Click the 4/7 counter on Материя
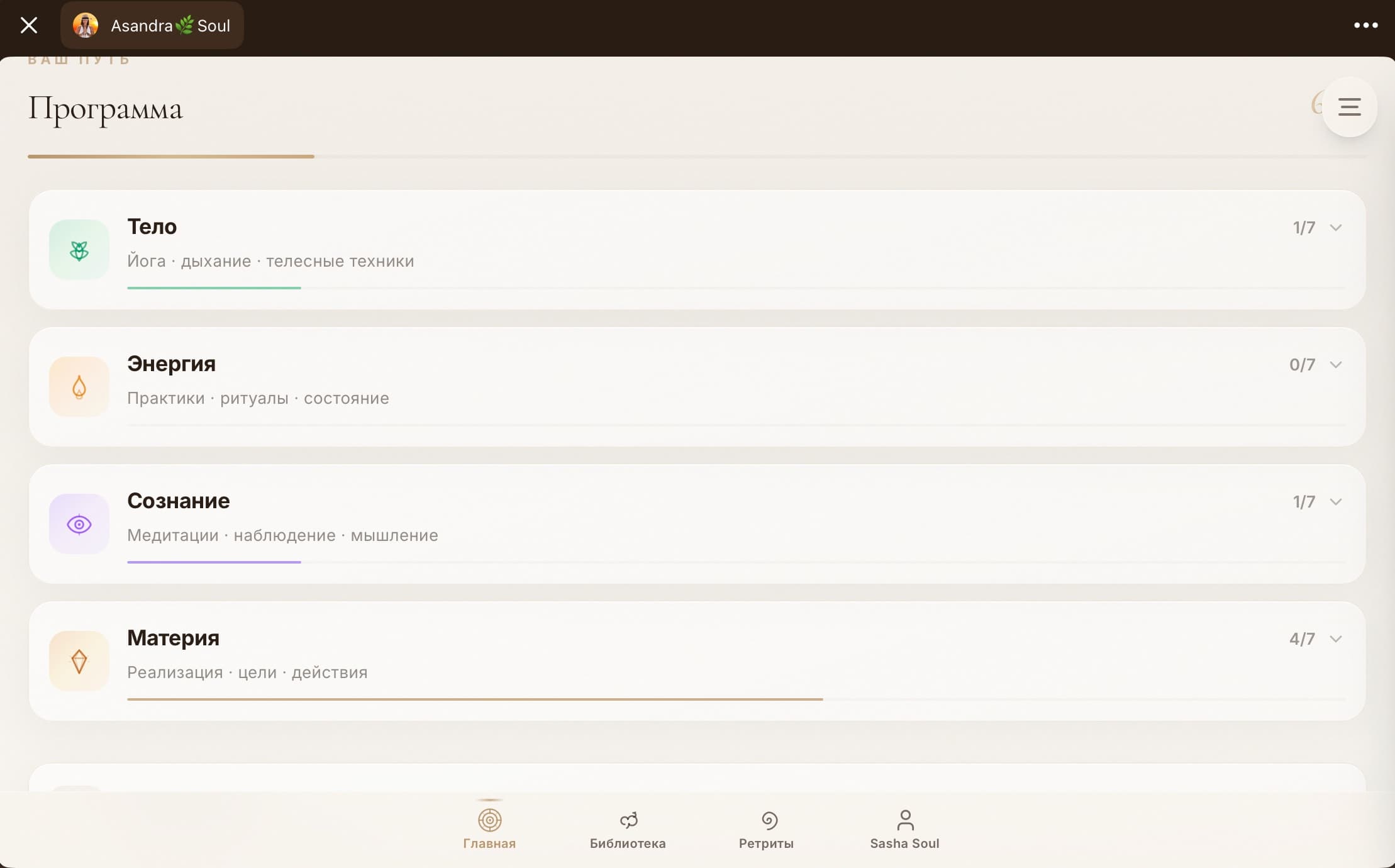This screenshot has width=1395, height=868. tap(1302, 639)
